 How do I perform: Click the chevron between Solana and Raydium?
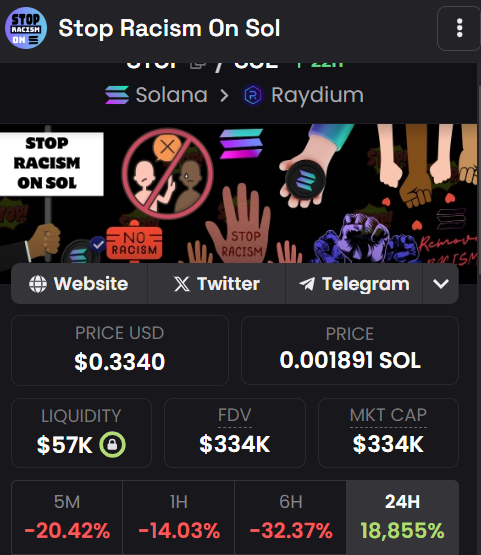tap(224, 95)
